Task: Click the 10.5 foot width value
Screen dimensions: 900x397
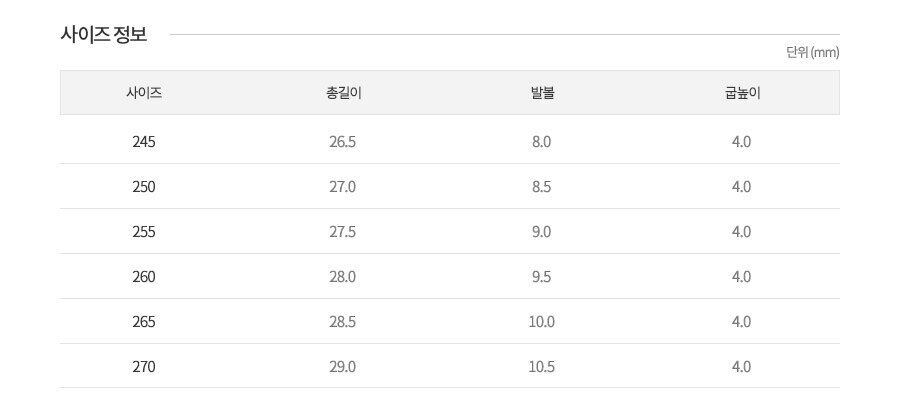Action: [x=542, y=367]
